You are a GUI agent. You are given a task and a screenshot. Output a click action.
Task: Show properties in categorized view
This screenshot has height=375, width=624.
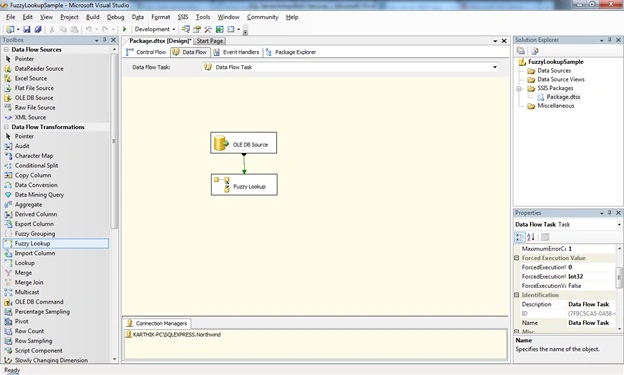coord(520,237)
